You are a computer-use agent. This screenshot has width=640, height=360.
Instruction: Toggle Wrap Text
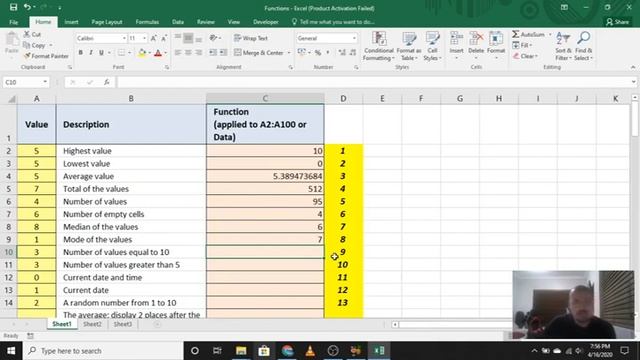251,38
